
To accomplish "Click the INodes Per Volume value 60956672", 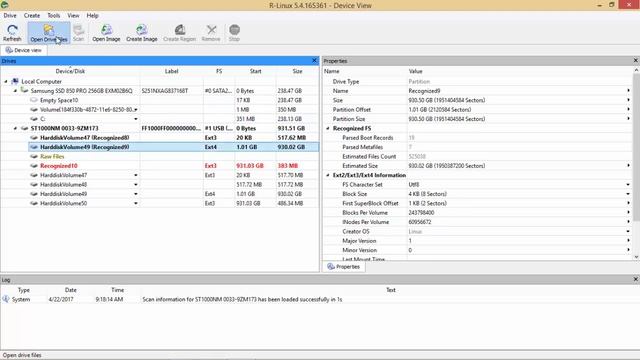I will 420,222.
